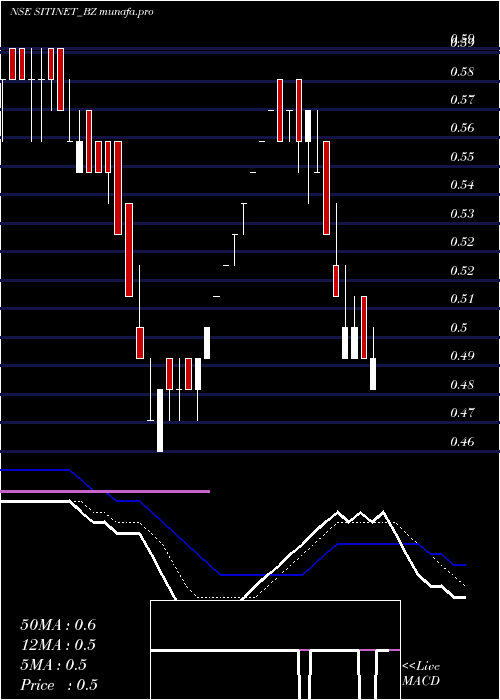The image size is (500, 700).
Task: Click the 0.55 price axis label
Action: [462, 157]
